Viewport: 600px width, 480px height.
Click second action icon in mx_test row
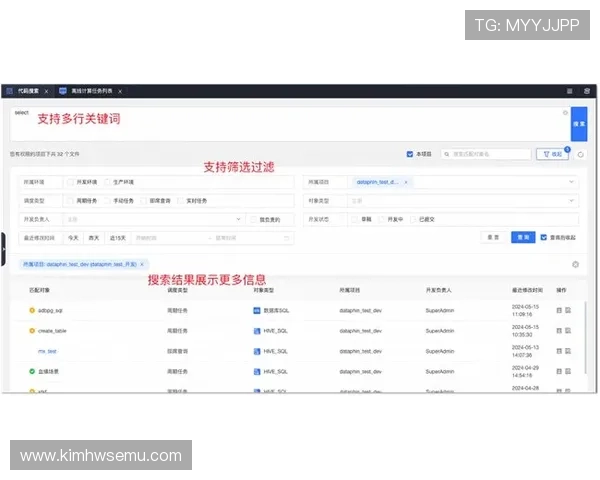[568, 351]
